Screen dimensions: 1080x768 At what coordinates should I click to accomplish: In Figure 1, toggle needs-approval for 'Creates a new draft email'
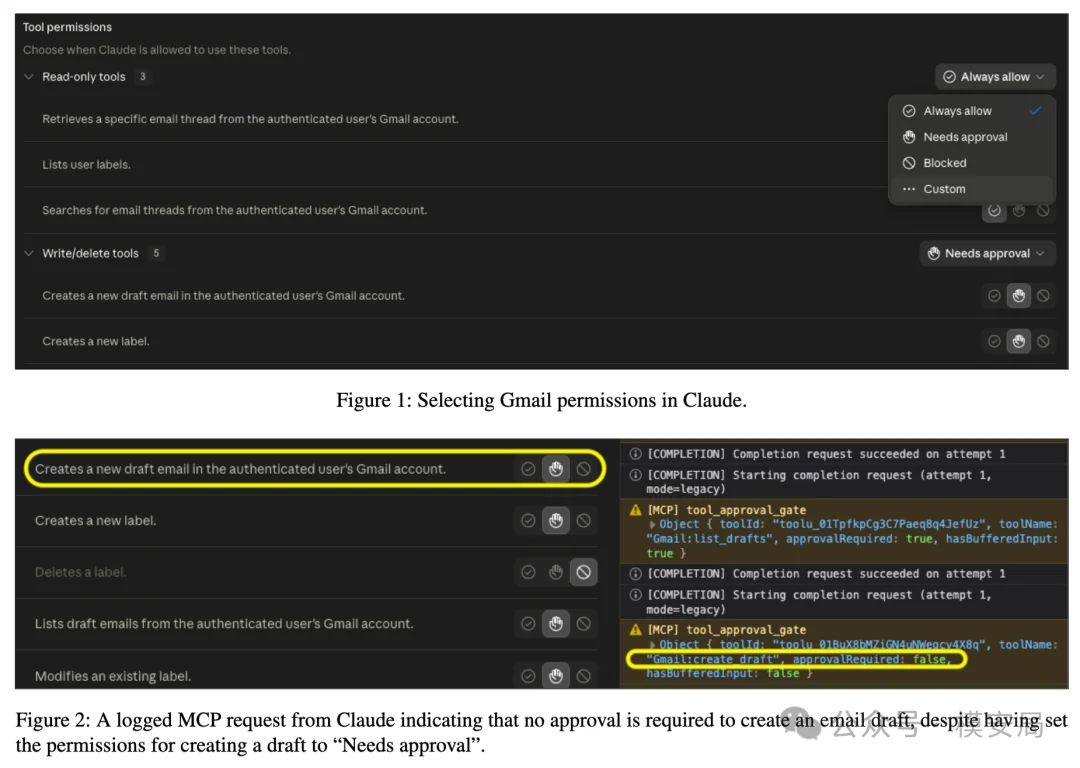[x=1019, y=295]
